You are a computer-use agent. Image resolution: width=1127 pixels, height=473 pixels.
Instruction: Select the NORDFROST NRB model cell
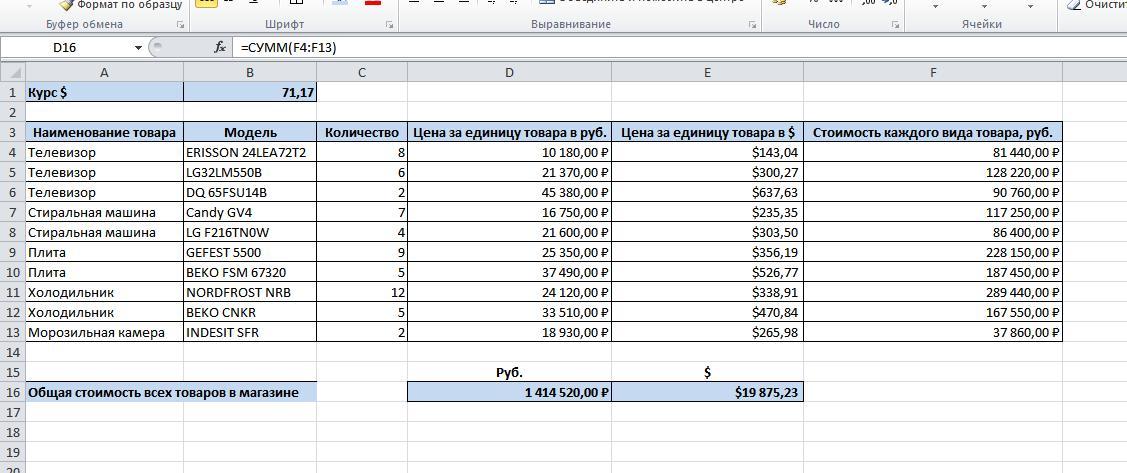(250, 293)
